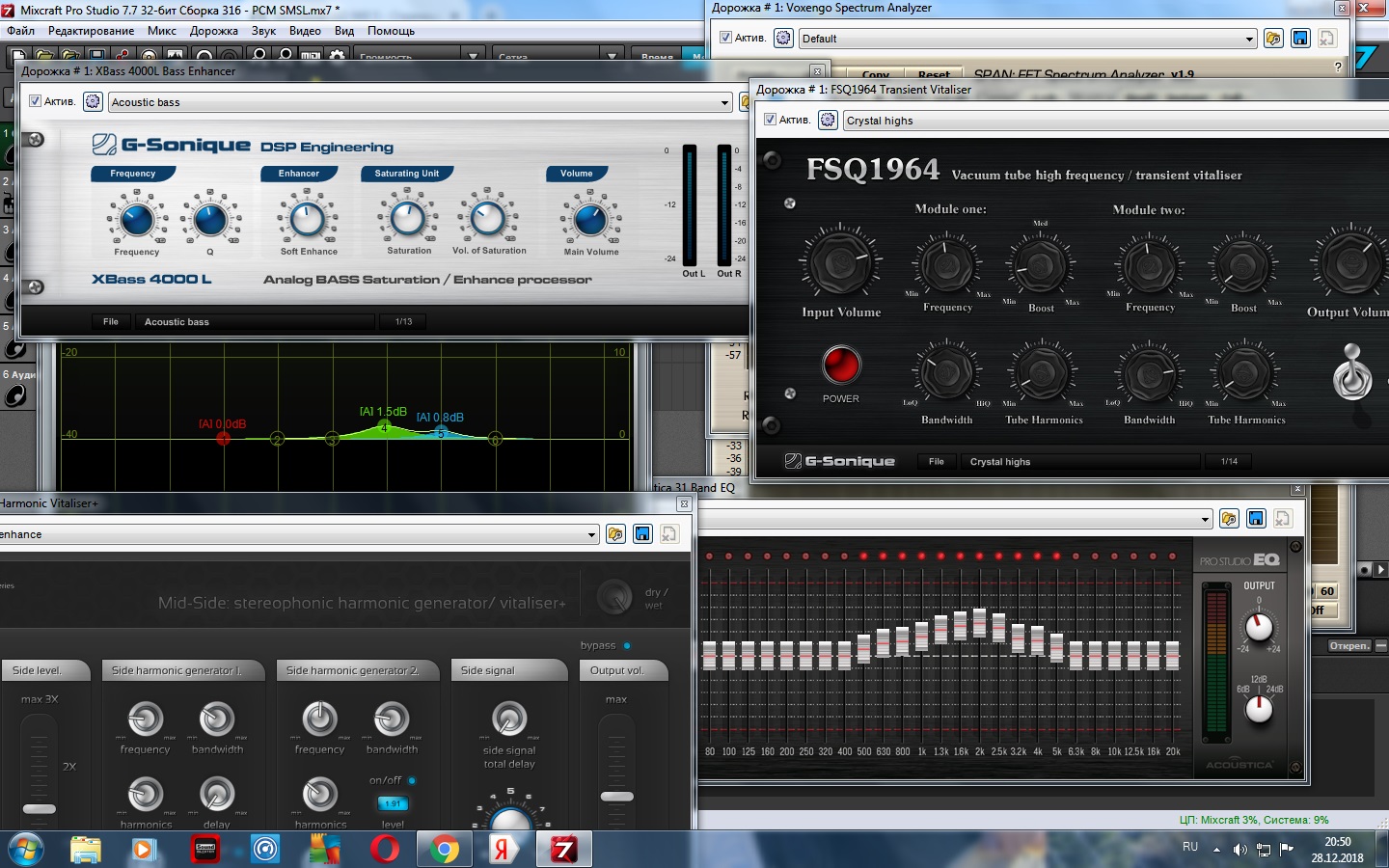The width and height of the screenshot is (1389, 868).
Task: Click the Откреп. button
Action: [x=1348, y=645]
